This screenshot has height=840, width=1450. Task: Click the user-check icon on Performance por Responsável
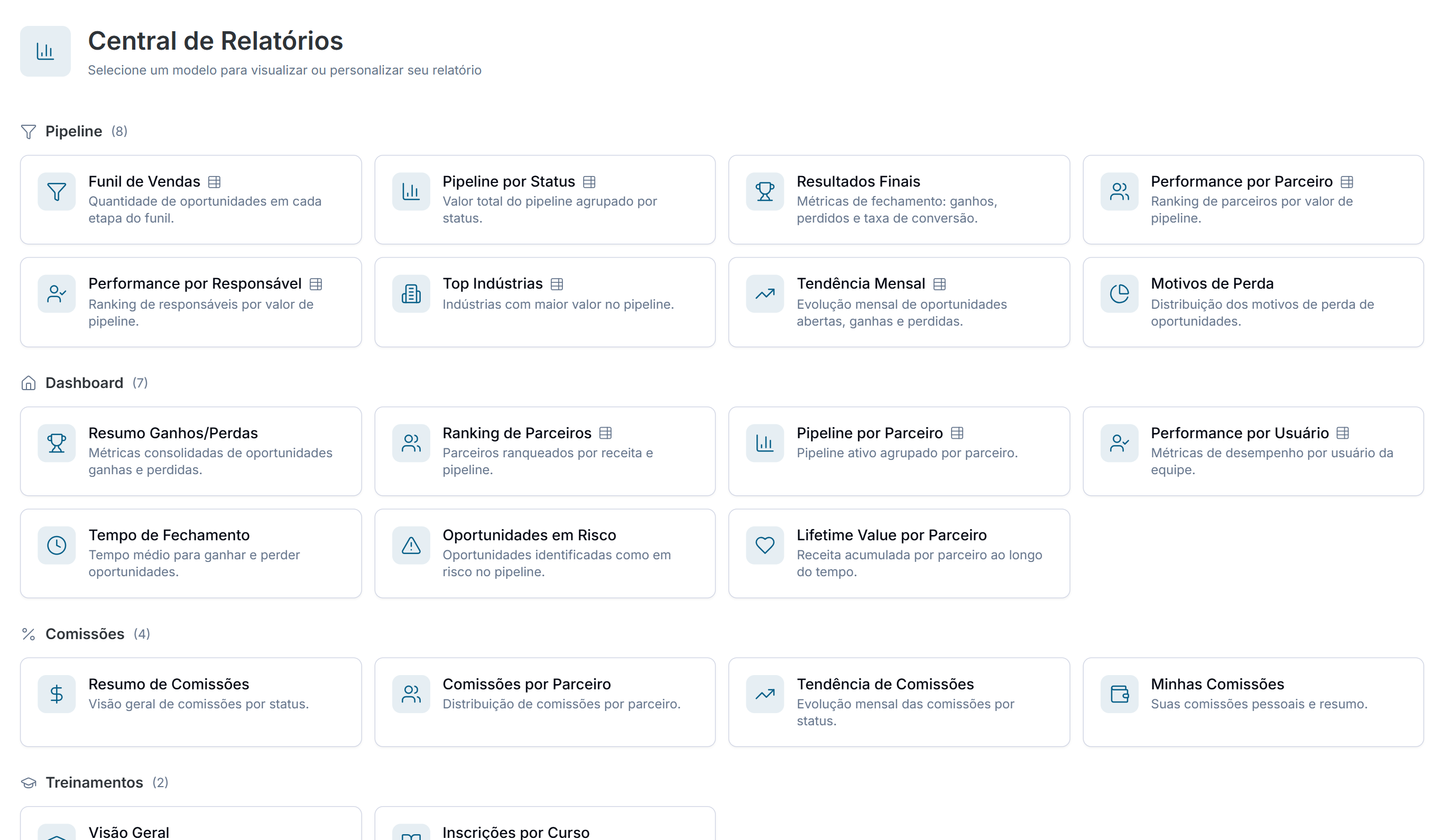(57, 294)
